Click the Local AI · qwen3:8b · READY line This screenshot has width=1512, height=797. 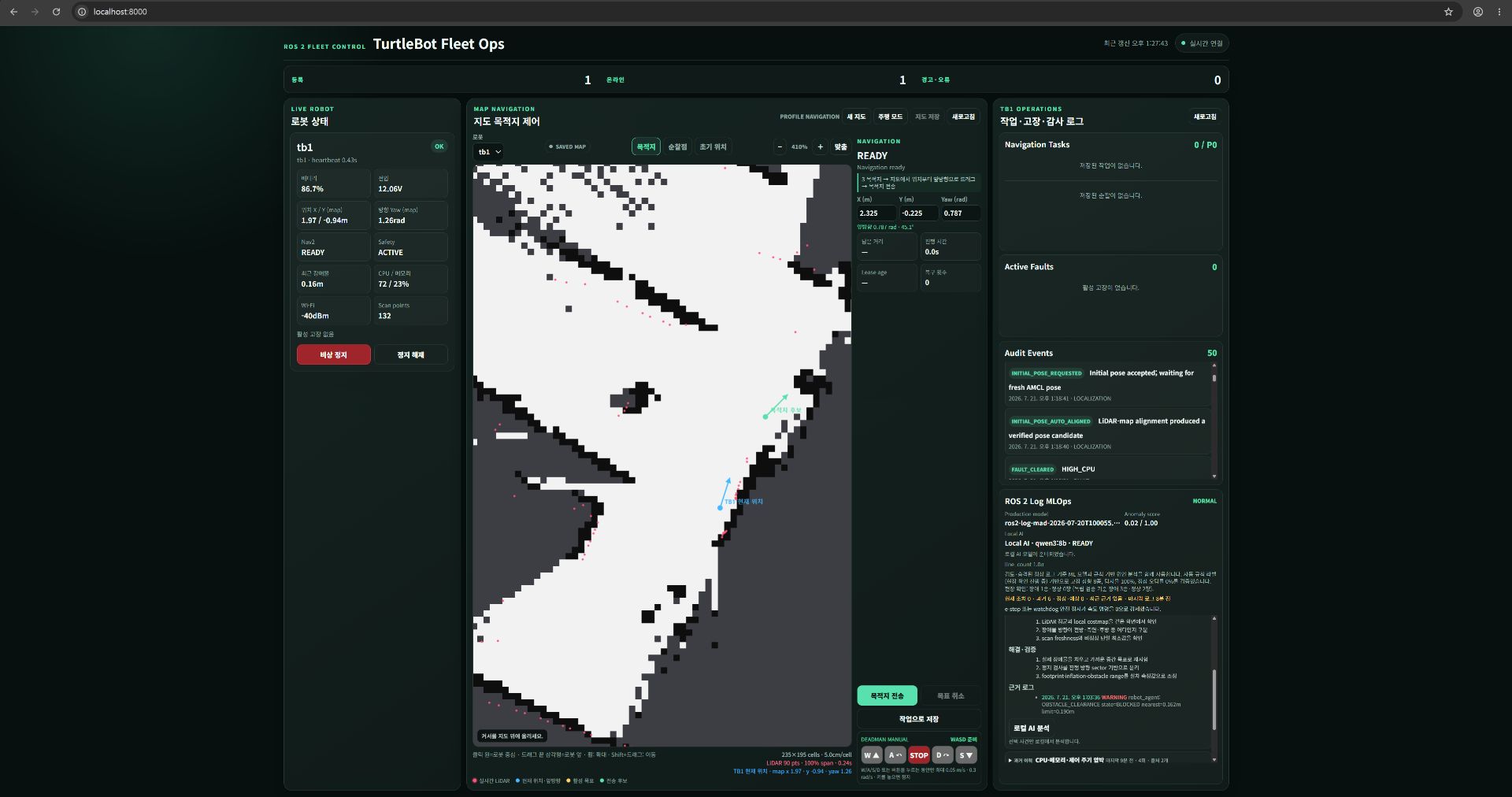1048,543
